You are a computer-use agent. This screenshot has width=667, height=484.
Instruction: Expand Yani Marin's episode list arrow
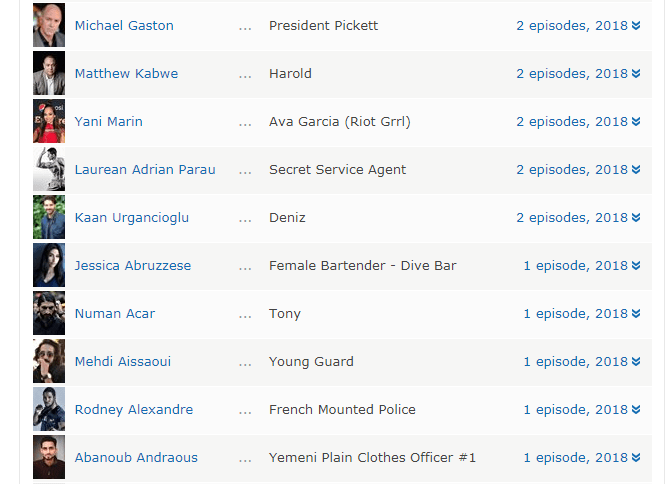[x=636, y=122]
